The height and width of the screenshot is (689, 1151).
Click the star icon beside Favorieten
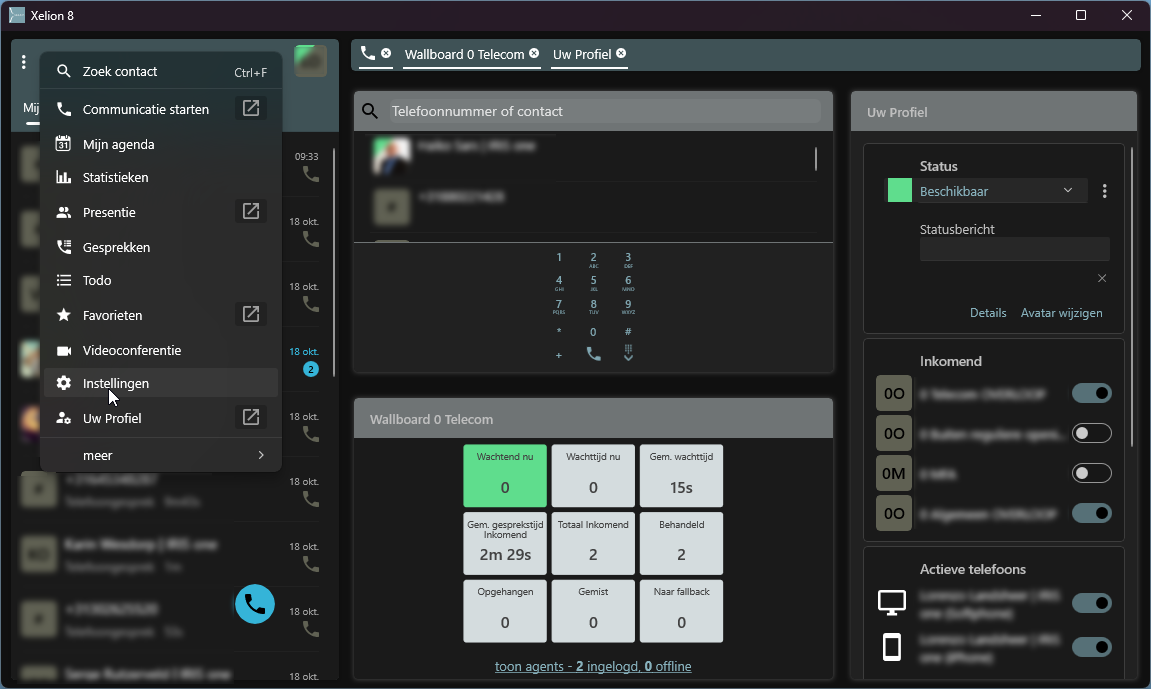(64, 315)
